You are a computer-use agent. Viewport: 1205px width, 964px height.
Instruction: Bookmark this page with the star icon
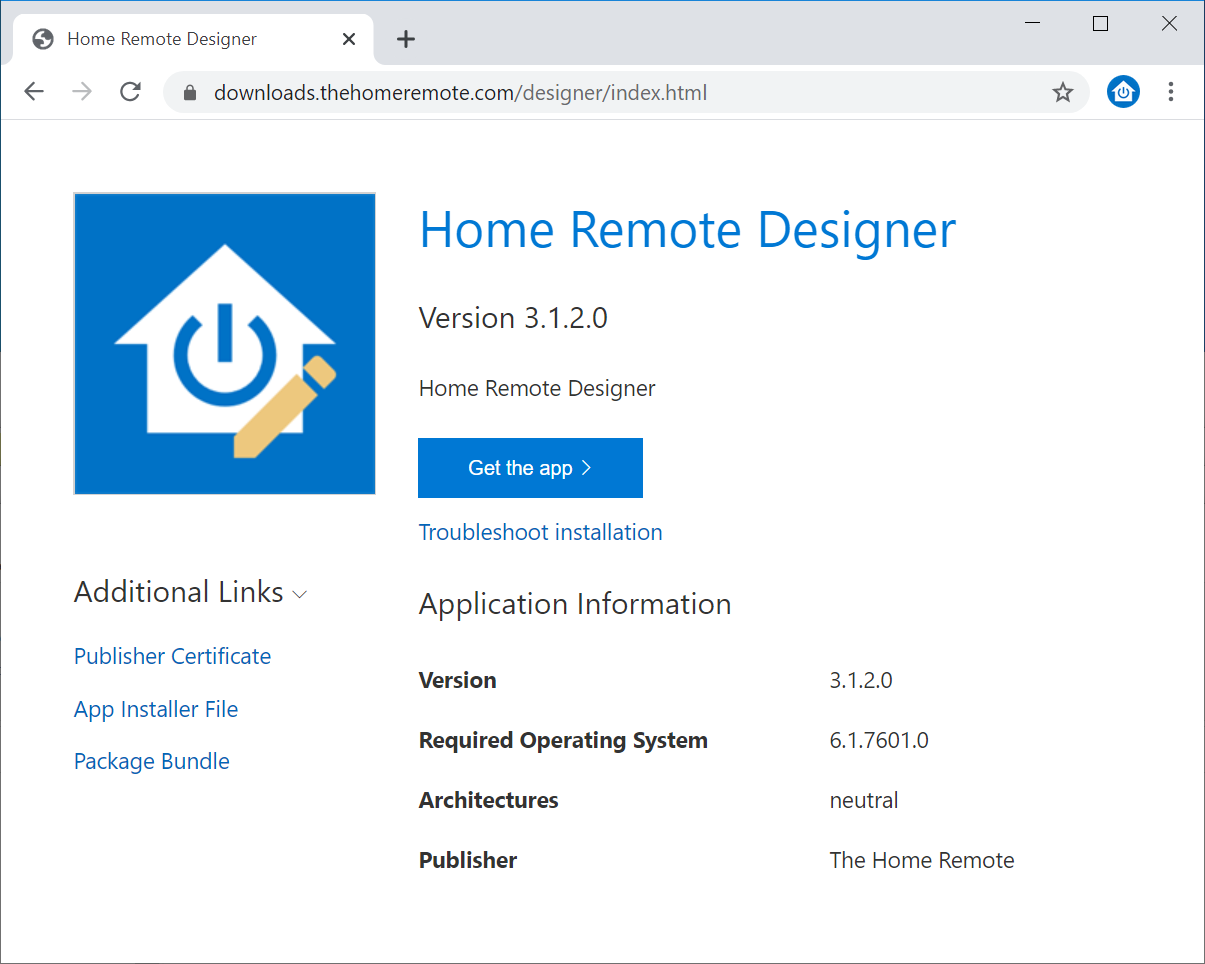tap(1062, 93)
